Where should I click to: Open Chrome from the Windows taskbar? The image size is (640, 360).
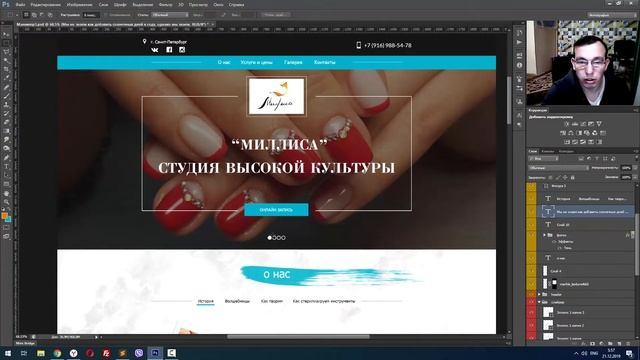57,353
